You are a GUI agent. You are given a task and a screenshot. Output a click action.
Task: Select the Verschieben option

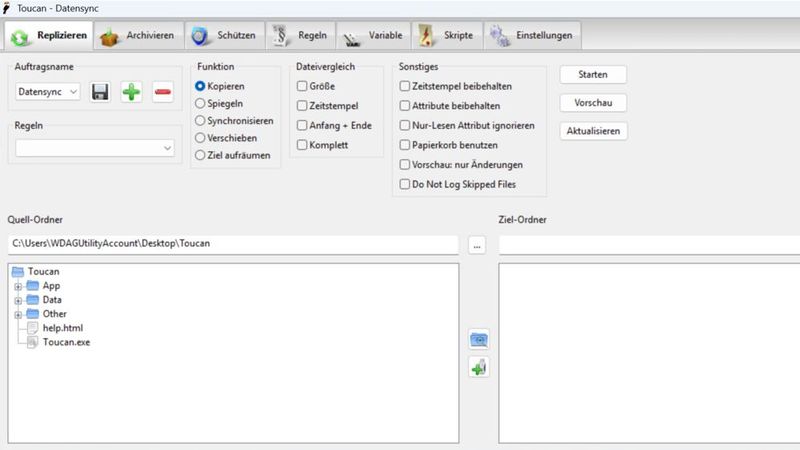[200, 138]
